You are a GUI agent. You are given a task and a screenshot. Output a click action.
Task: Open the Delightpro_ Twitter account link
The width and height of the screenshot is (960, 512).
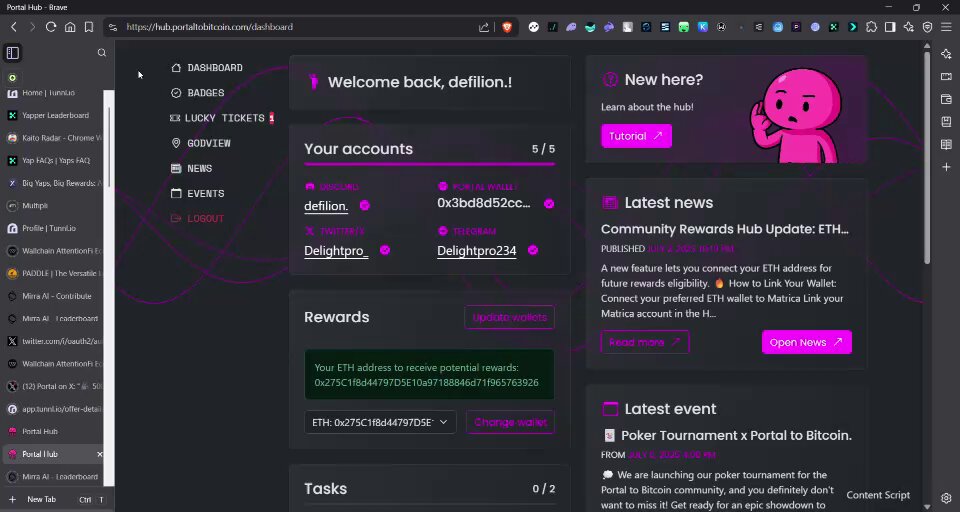pos(336,250)
